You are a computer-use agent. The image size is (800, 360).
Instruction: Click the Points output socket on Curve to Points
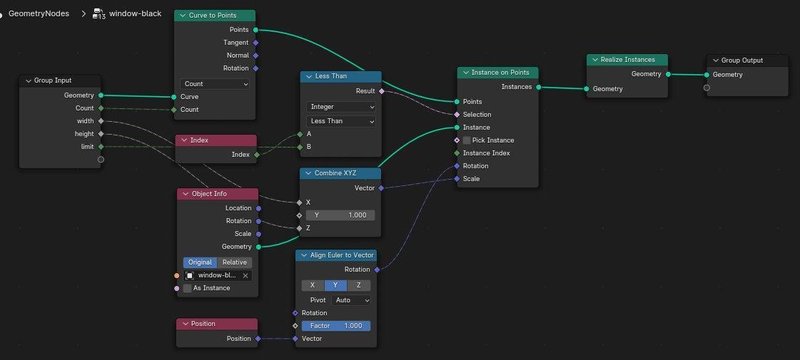(256, 30)
